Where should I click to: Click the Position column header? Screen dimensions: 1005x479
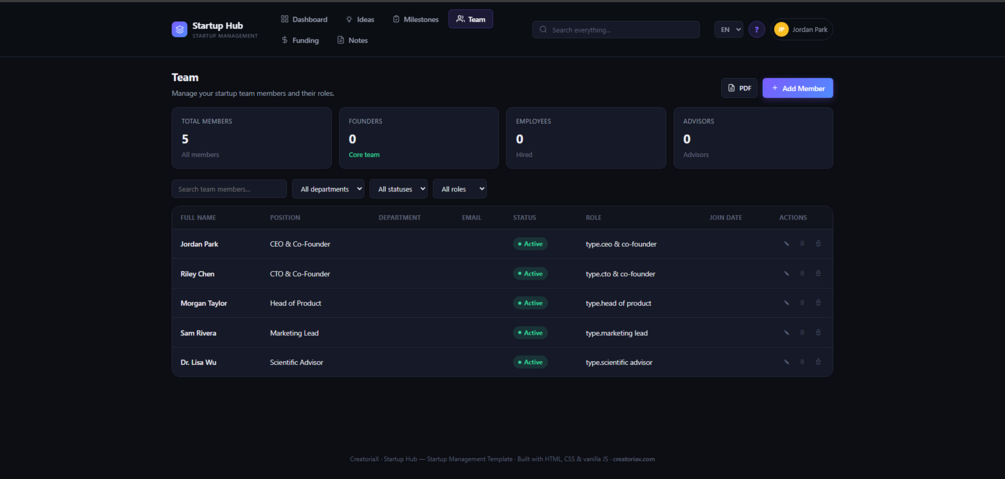[285, 218]
